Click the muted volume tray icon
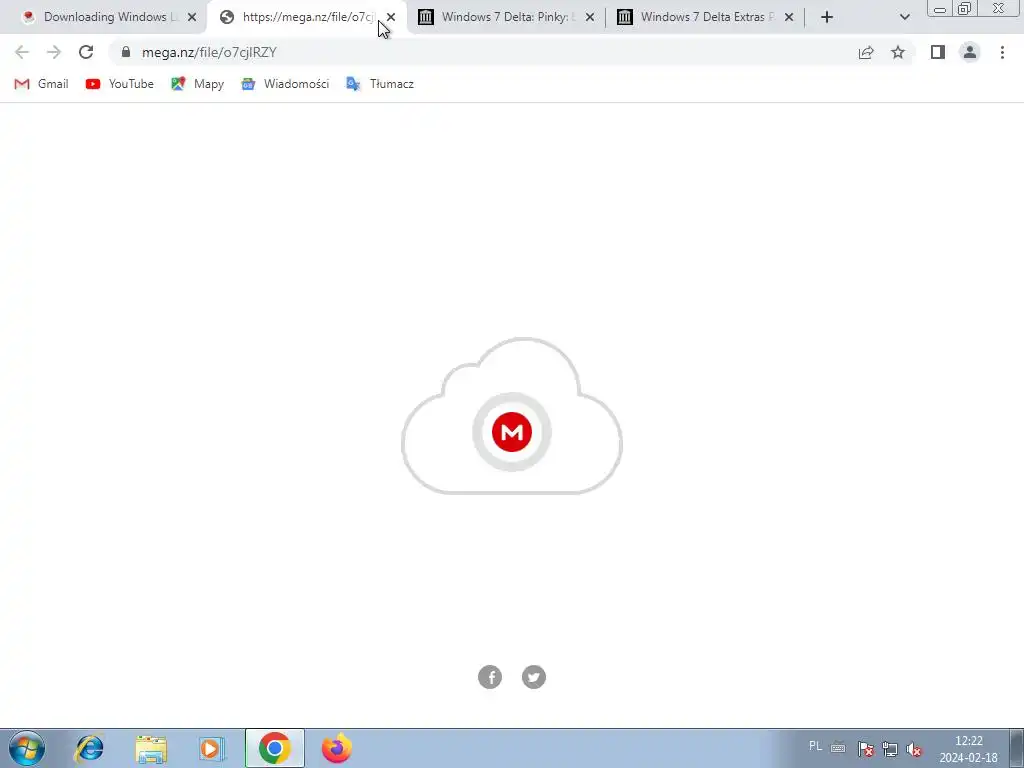 915,749
